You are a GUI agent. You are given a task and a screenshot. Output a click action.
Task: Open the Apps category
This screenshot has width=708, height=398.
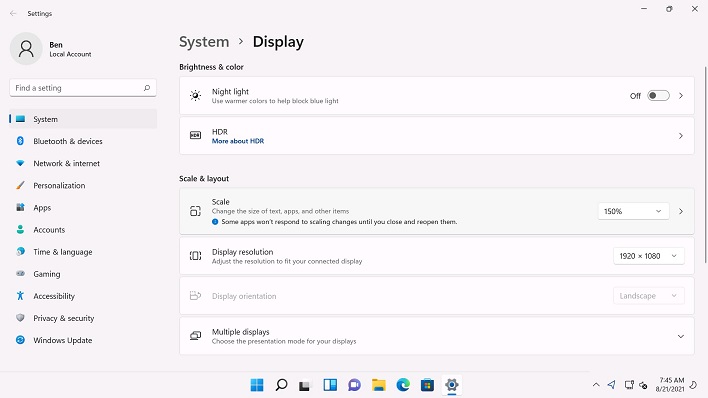tap(83, 208)
